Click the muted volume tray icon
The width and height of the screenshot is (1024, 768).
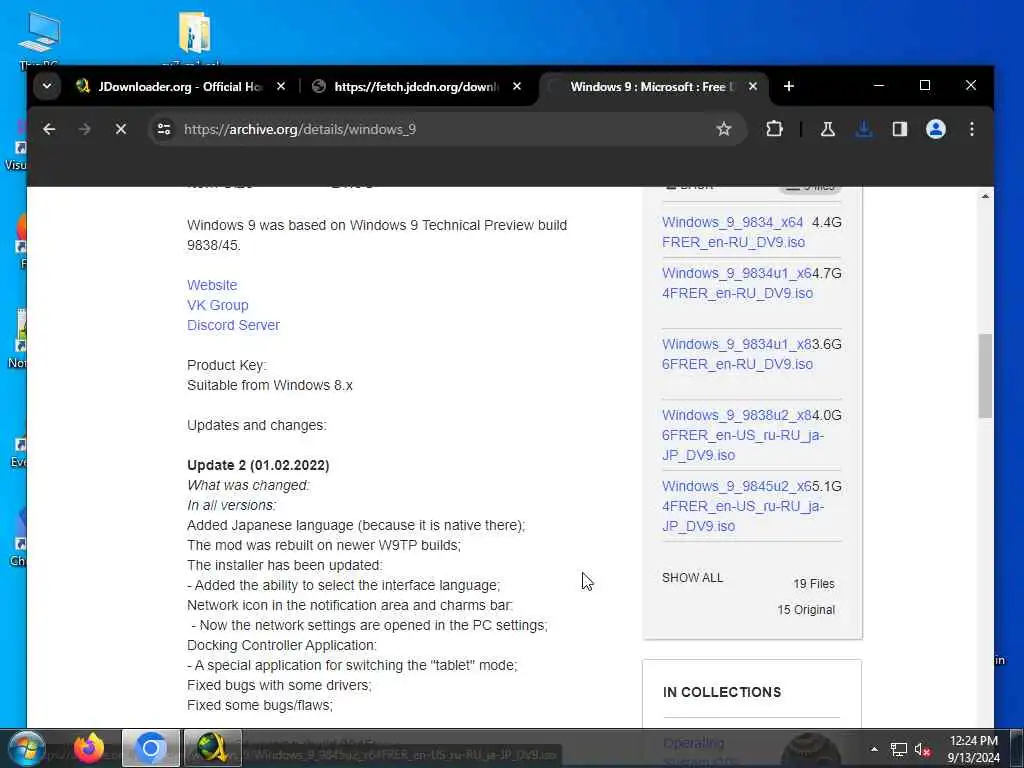pyautogui.click(x=922, y=750)
